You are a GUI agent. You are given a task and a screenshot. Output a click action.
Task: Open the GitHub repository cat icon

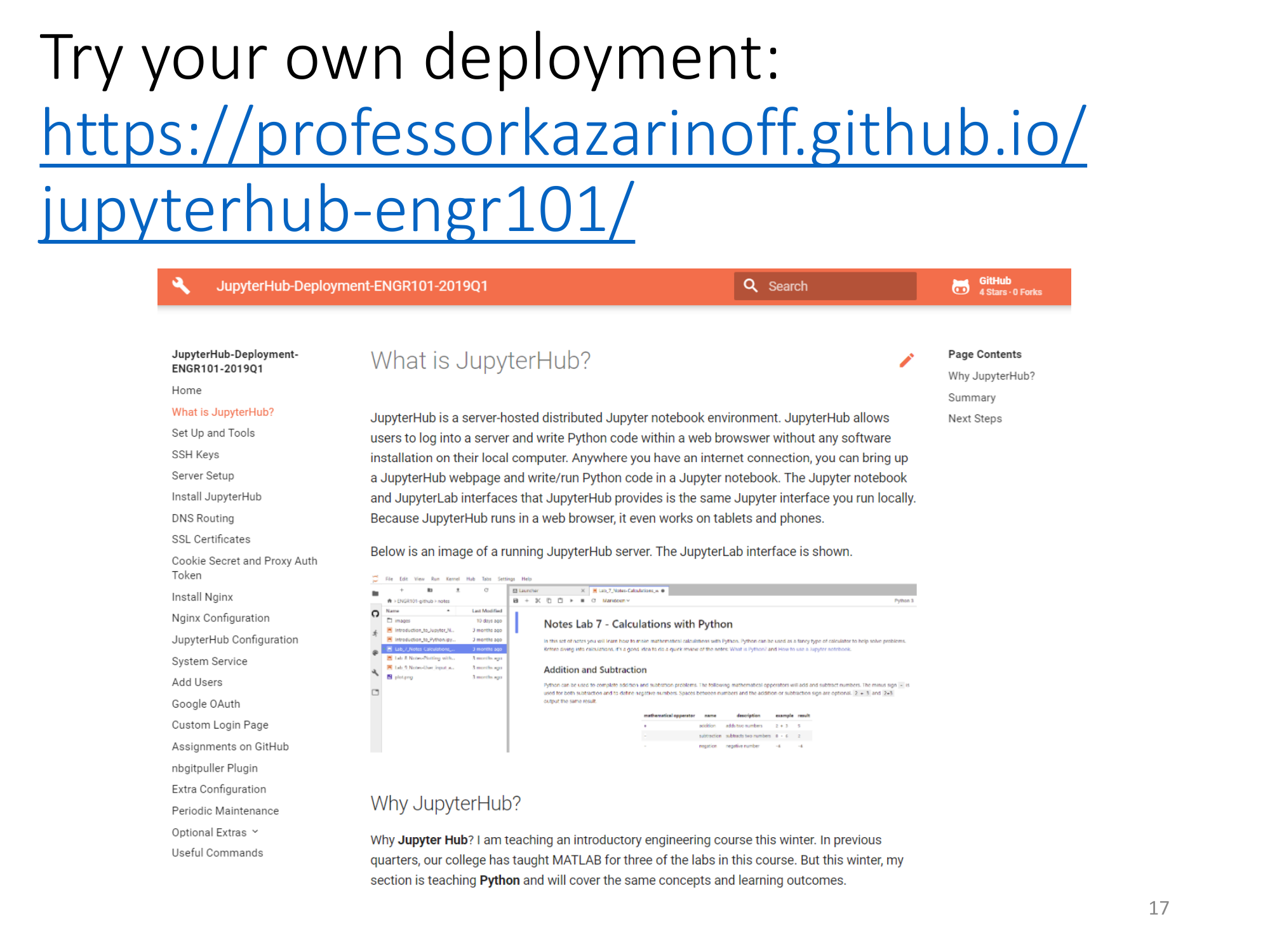pyautogui.click(x=960, y=286)
